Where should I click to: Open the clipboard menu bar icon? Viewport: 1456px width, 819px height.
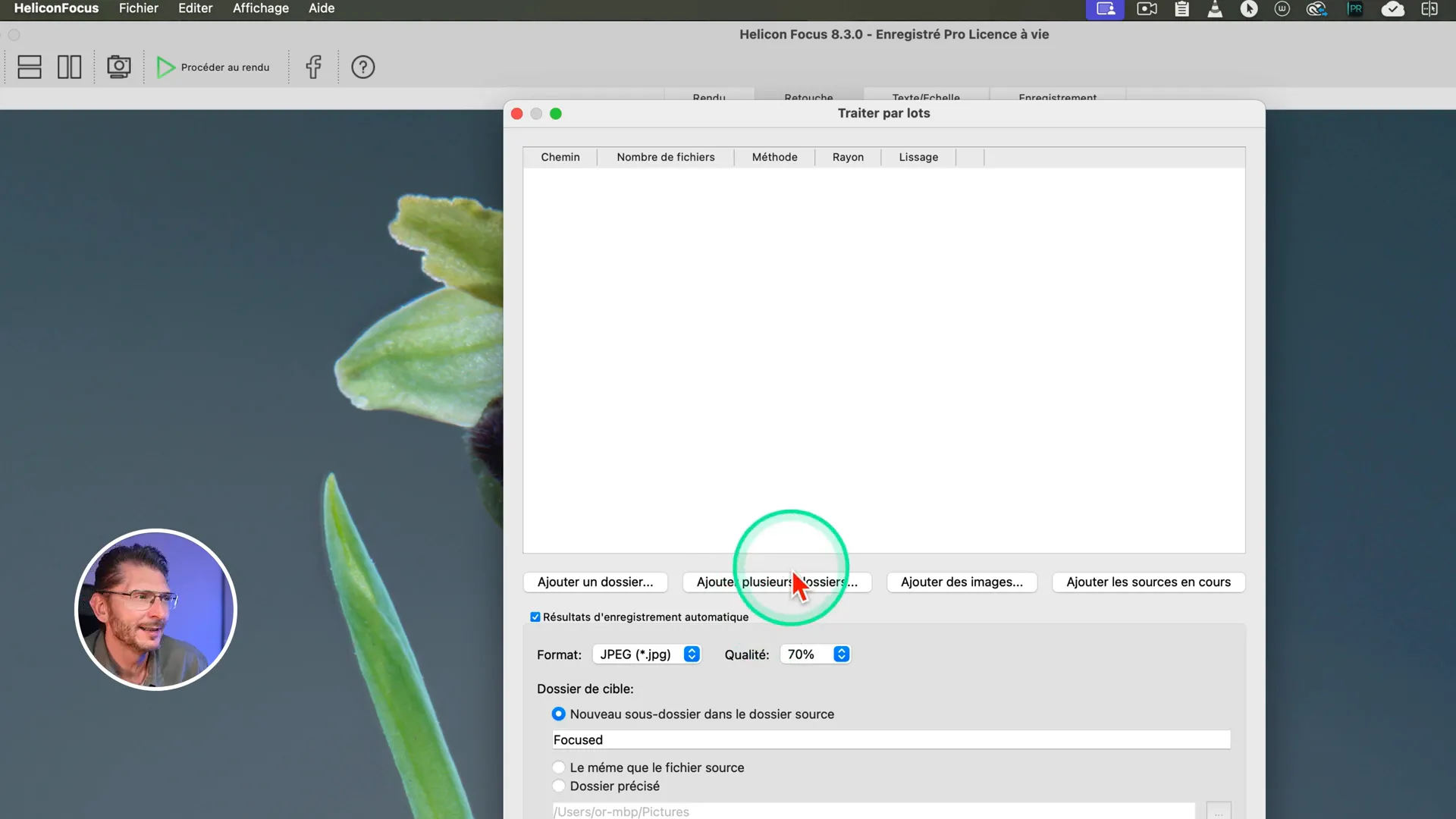click(x=1181, y=9)
